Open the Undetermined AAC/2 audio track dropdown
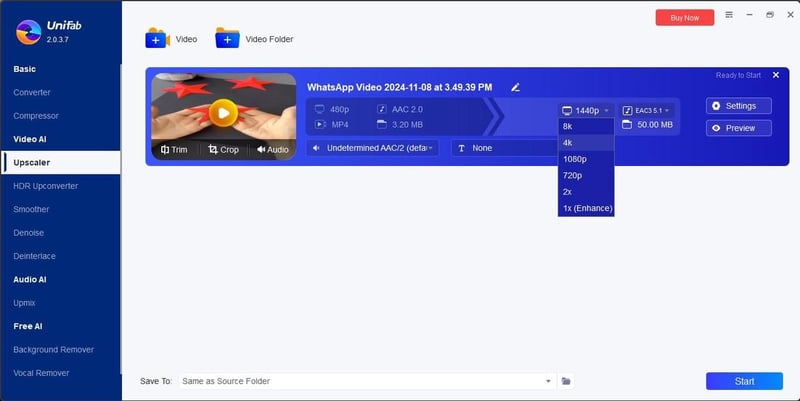800x401 pixels. coord(372,148)
